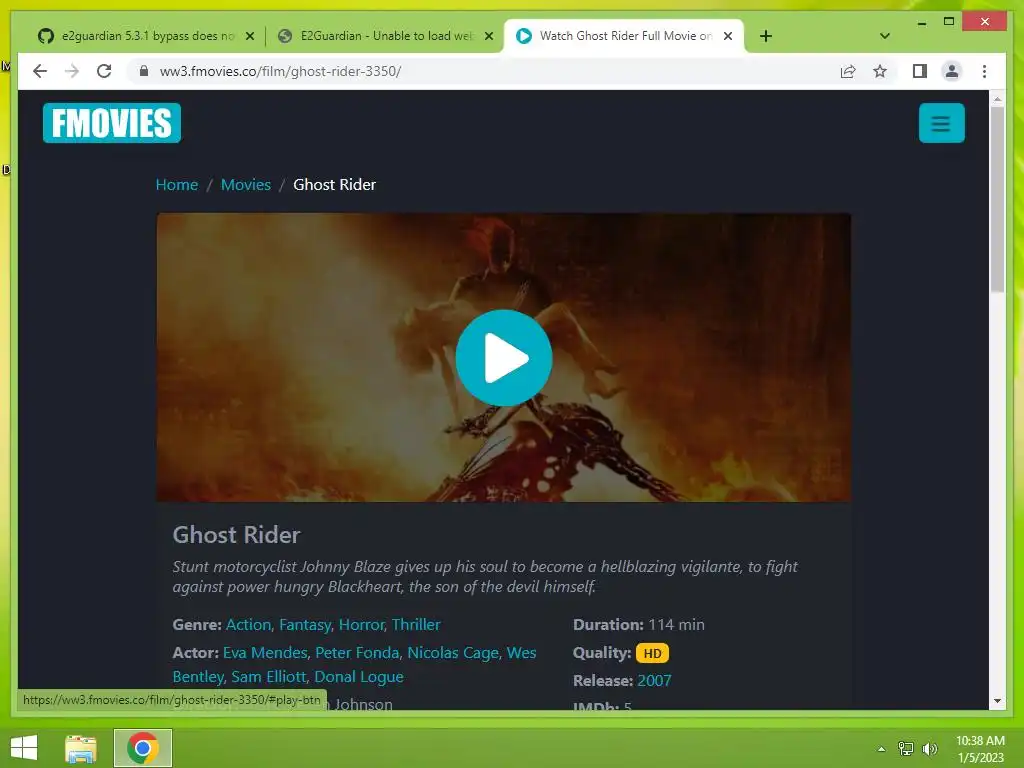
Task: Reload the current page
Action: [x=104, y=71]
